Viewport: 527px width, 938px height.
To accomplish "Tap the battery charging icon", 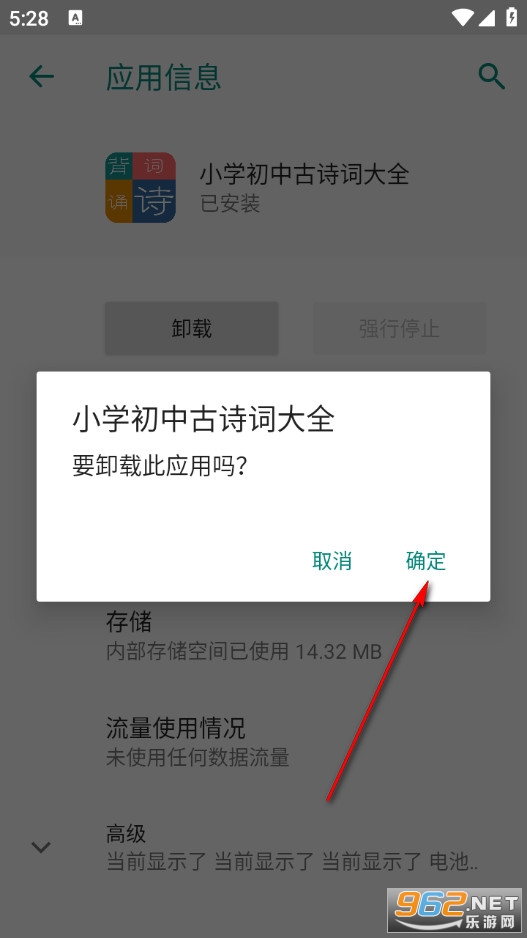I will pos(511,17).
